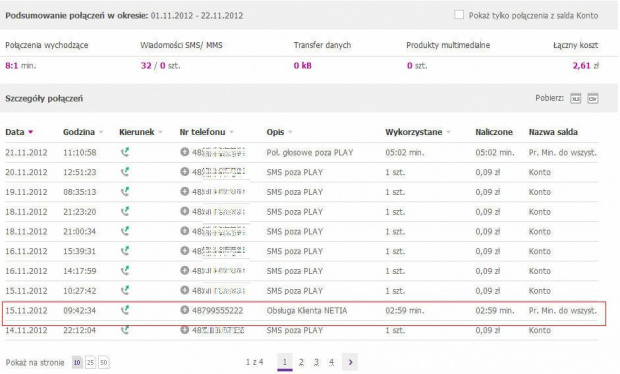The height and width of the screenshot is (374, 620).
Task: Click total cost value 2,61 zł
Action: click(x=586, y=66)
